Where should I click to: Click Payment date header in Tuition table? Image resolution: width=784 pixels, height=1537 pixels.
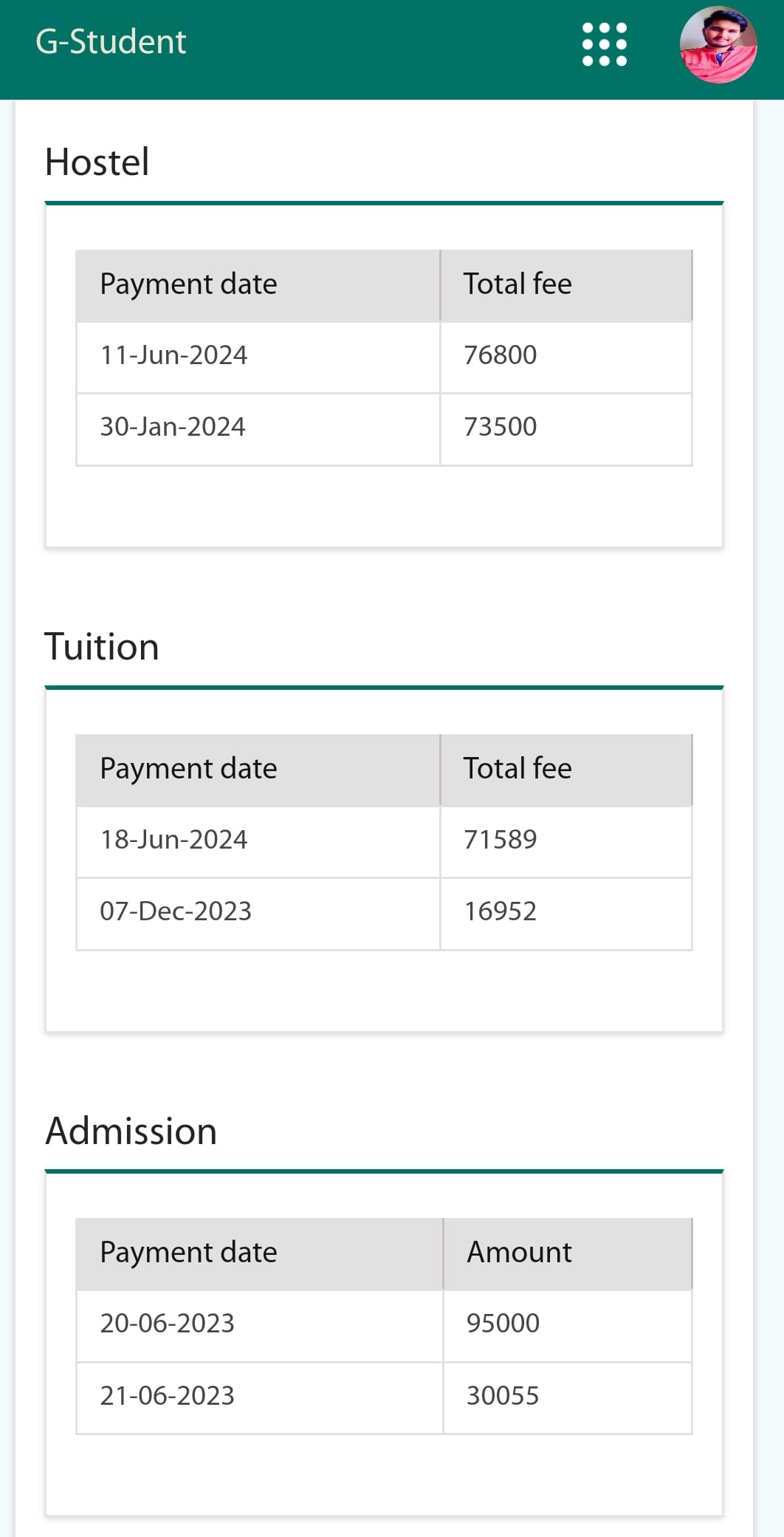(x=188, y=769)
